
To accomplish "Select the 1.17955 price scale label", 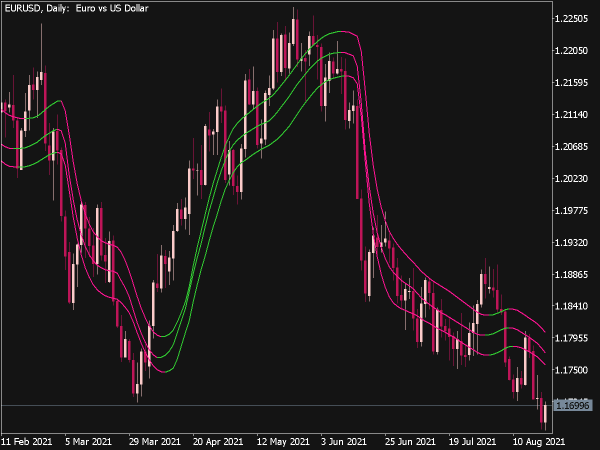I will (571, 338).
